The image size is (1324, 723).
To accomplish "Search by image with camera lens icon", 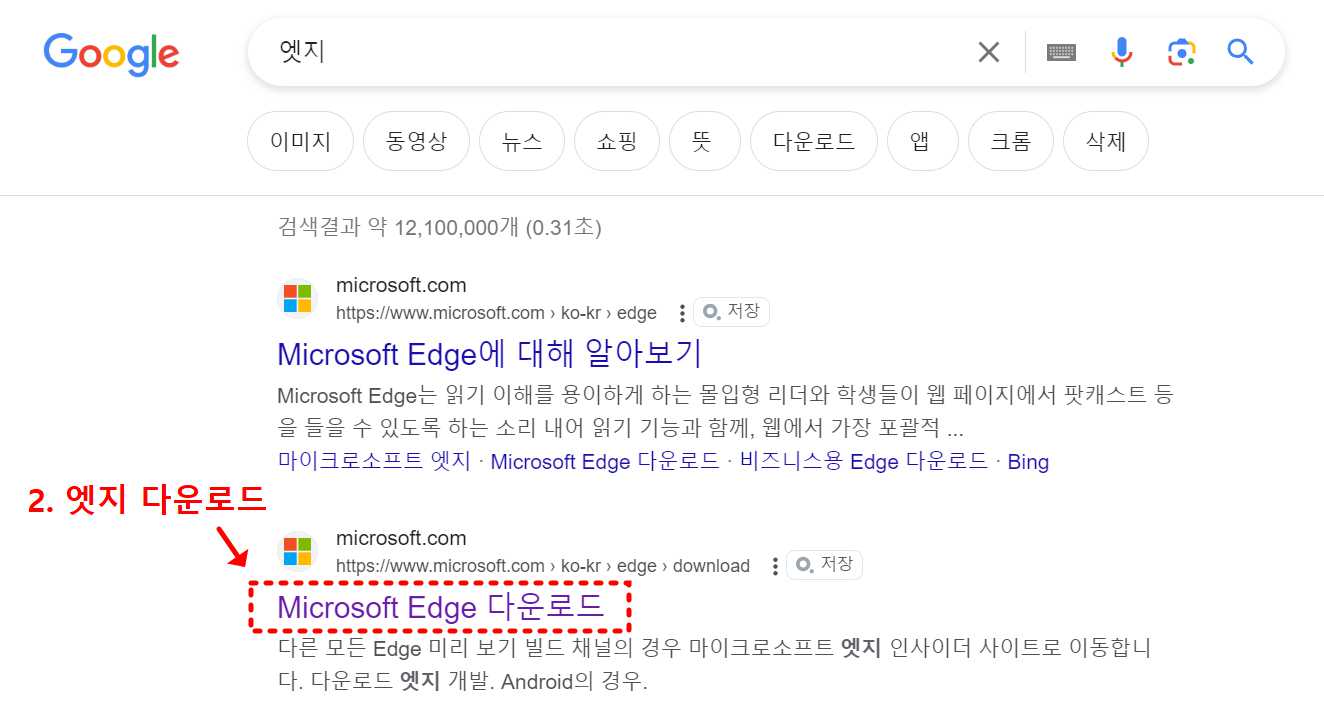I will [x=1181, y=52].
